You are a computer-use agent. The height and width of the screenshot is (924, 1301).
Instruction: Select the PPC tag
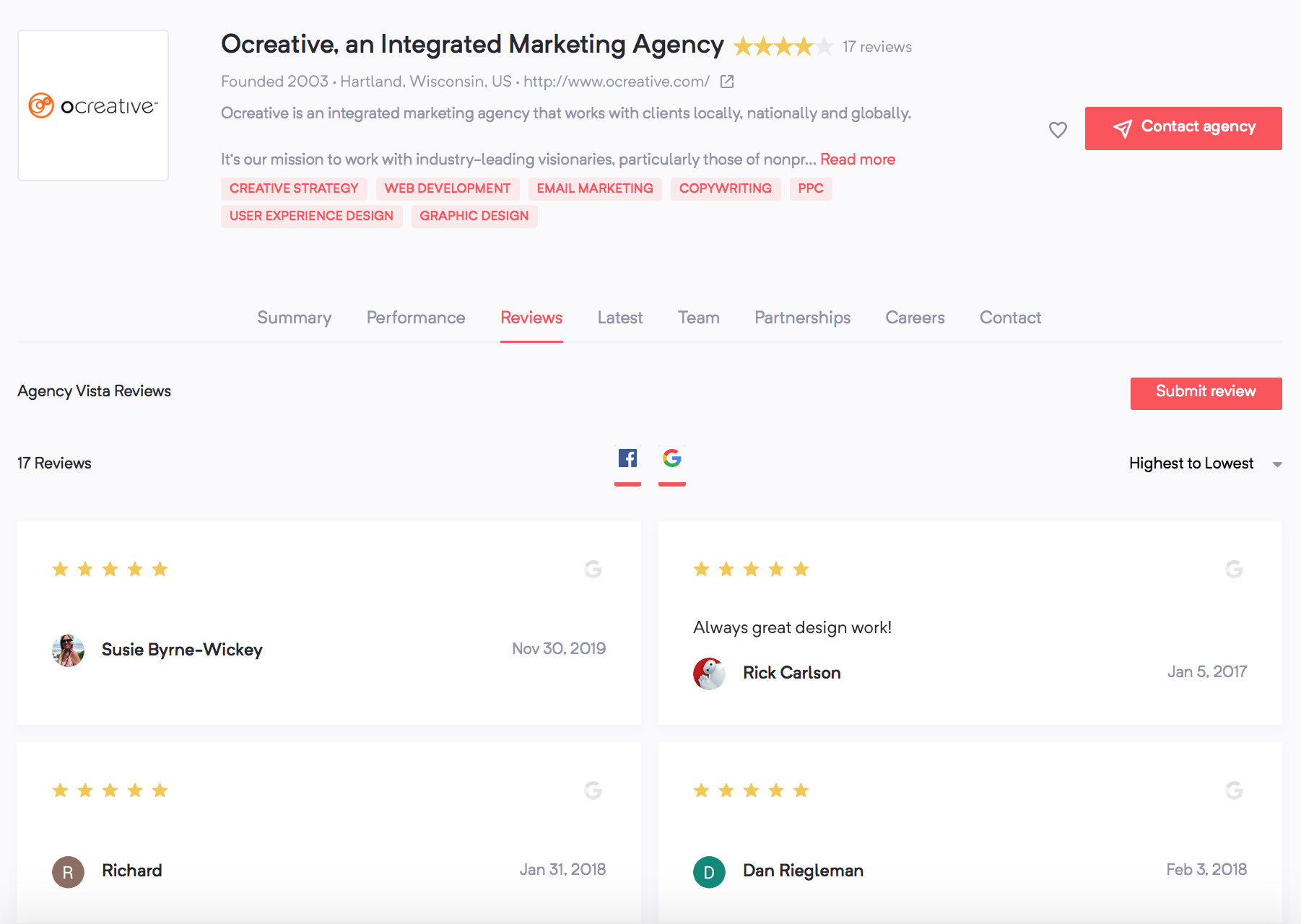point(811,188)
